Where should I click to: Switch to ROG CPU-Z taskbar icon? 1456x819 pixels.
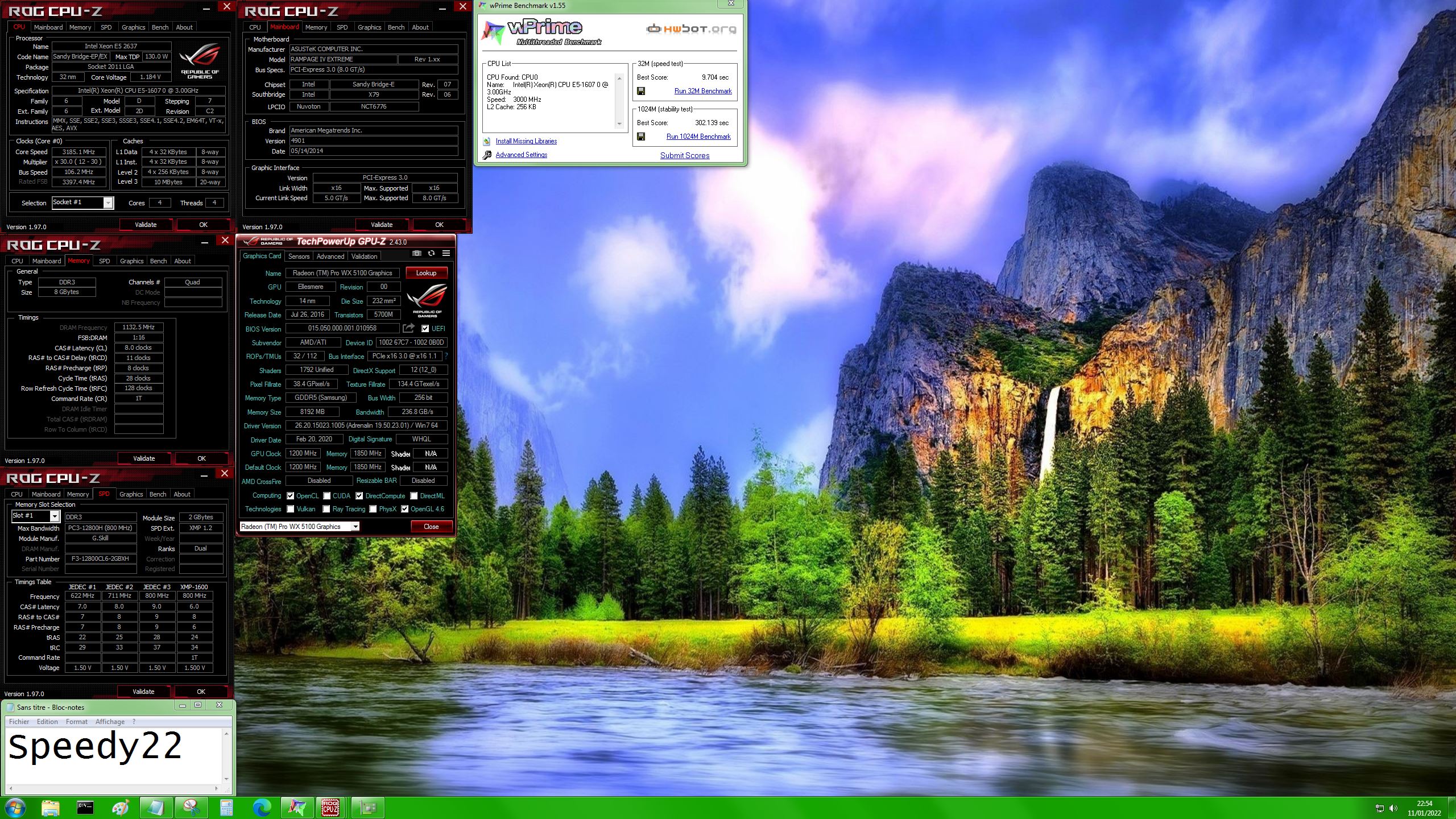coord(331,808)
